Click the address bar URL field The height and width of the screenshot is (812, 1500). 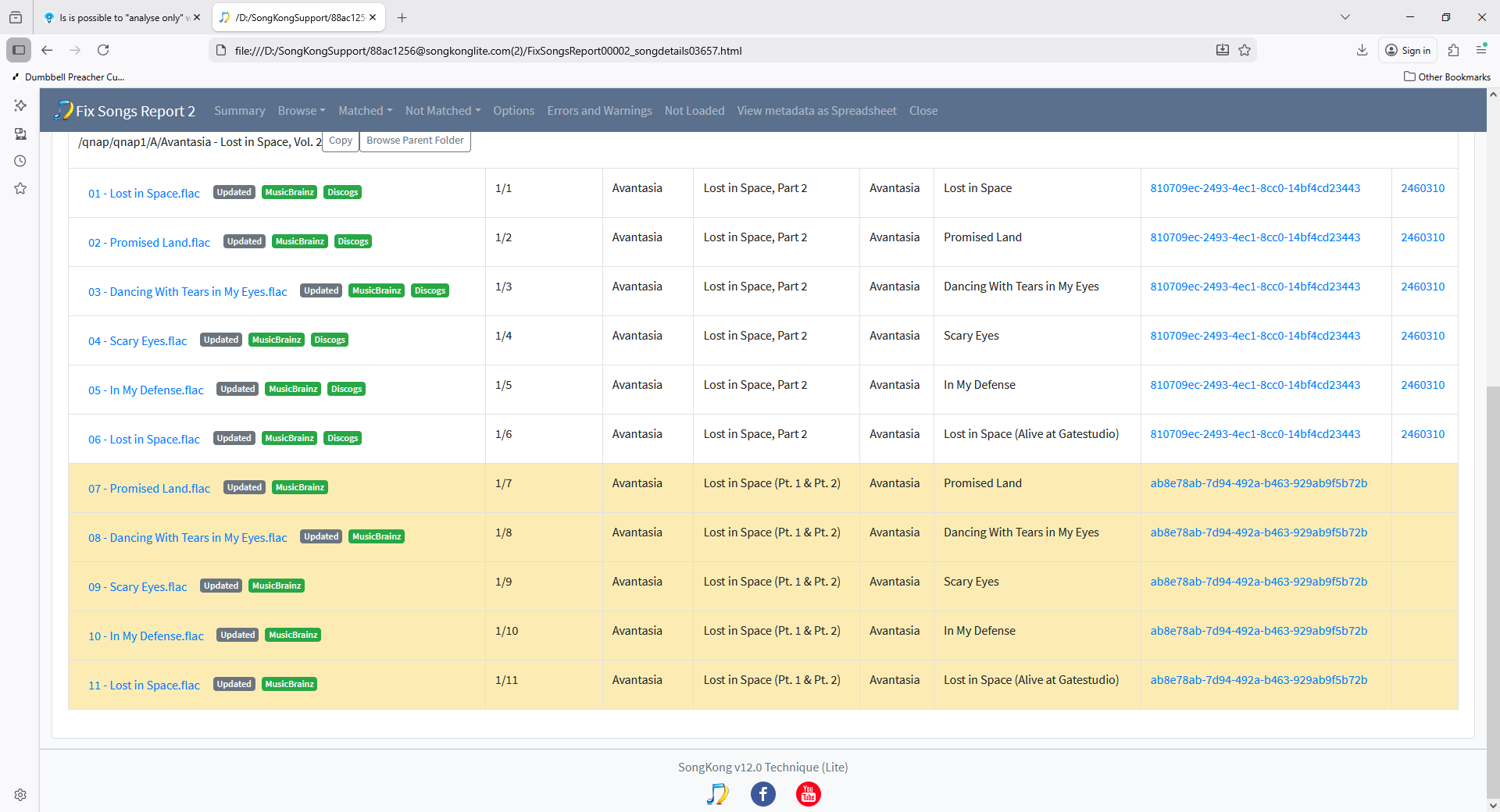point(703,51)
